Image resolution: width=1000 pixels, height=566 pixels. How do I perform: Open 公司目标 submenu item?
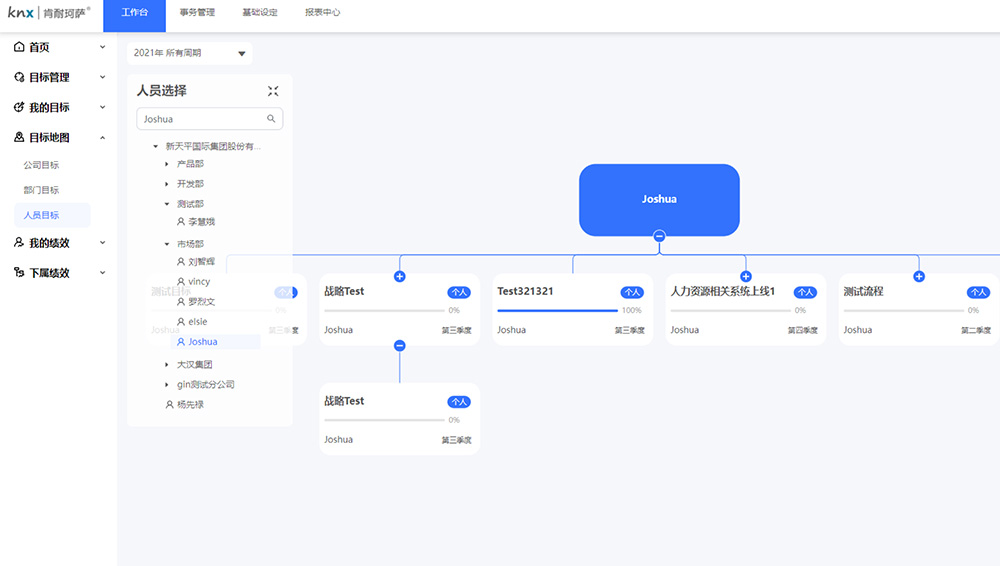tap(41, 165)
